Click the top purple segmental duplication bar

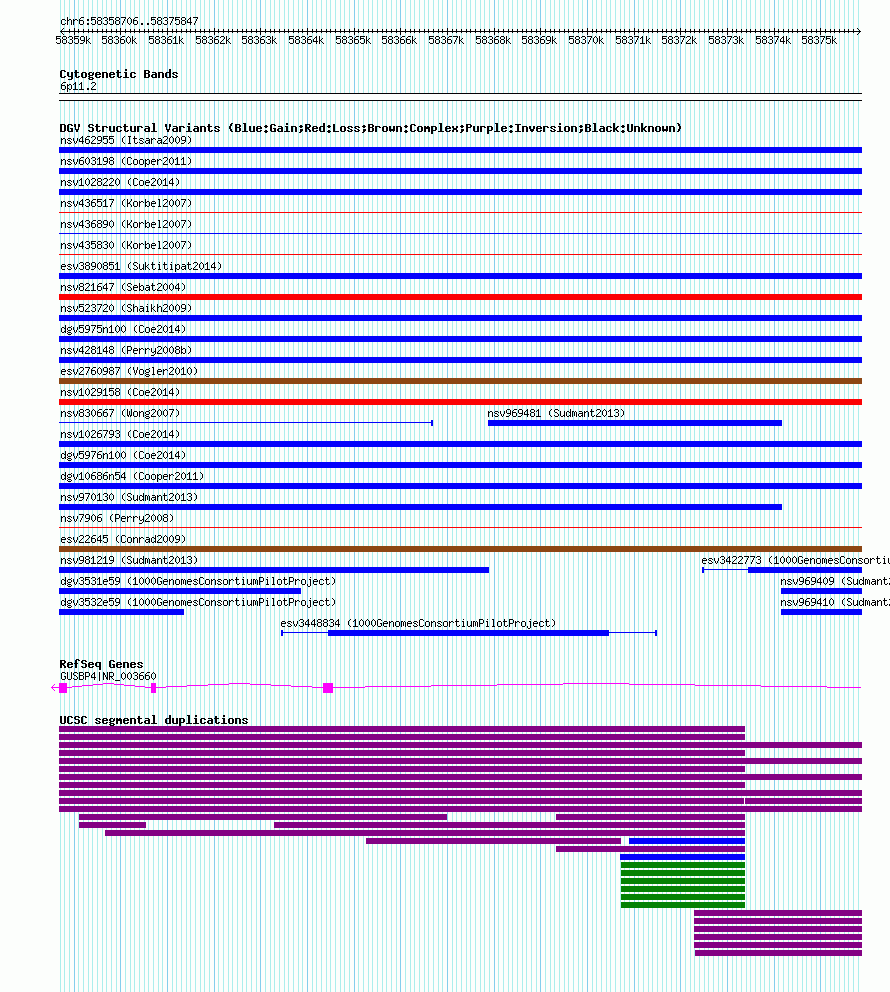coord(402,729)
